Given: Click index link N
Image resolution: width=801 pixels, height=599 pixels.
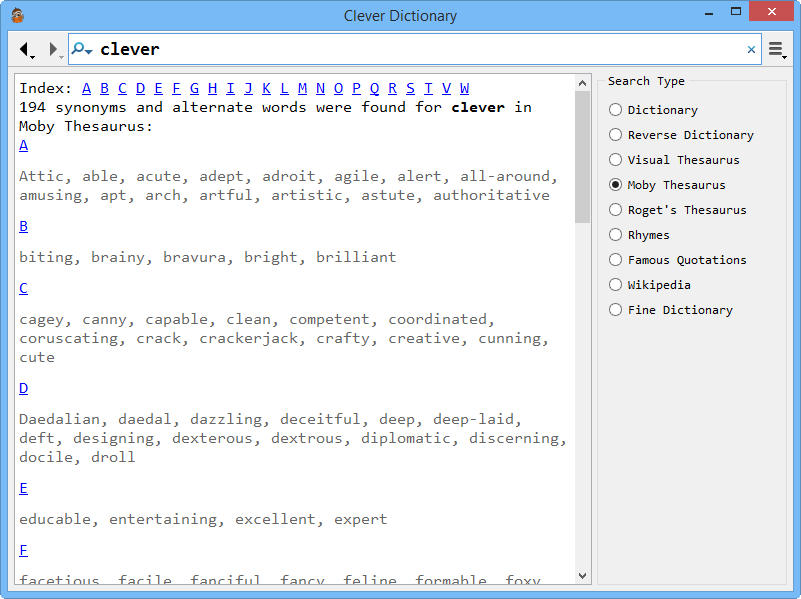Looking at the screenshot, I should (x=320, y=88).
